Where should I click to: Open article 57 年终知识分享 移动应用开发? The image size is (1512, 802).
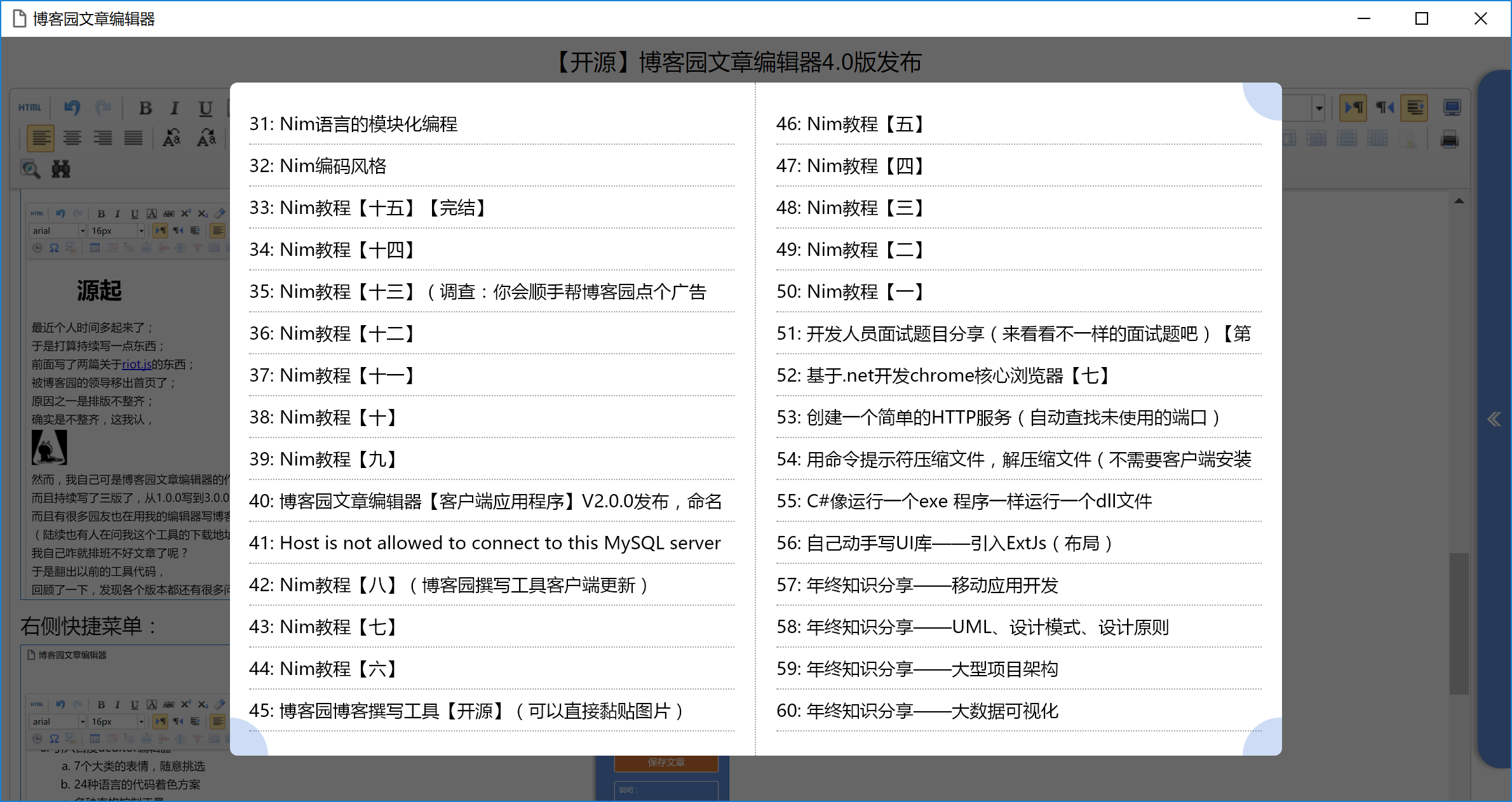(1019, 585)
